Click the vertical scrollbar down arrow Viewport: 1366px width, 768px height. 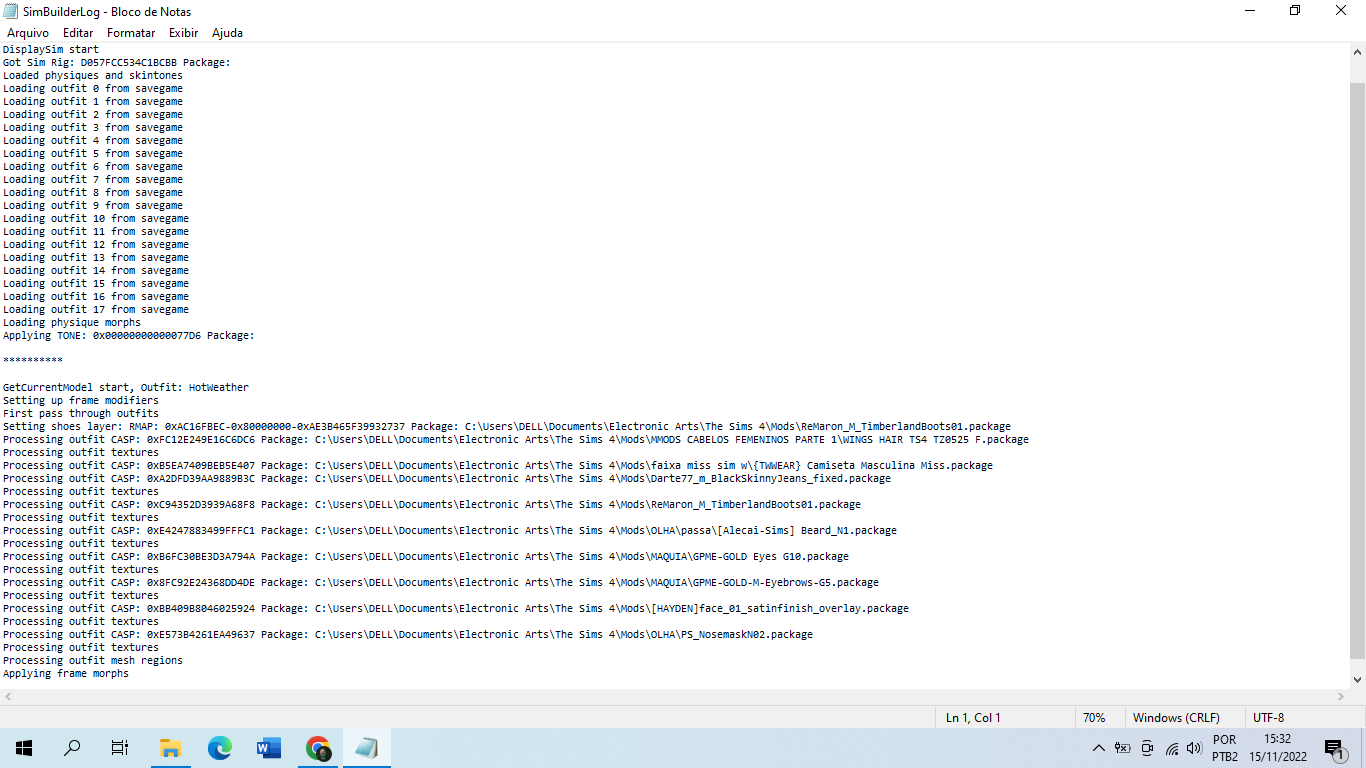click(1357, 679)
